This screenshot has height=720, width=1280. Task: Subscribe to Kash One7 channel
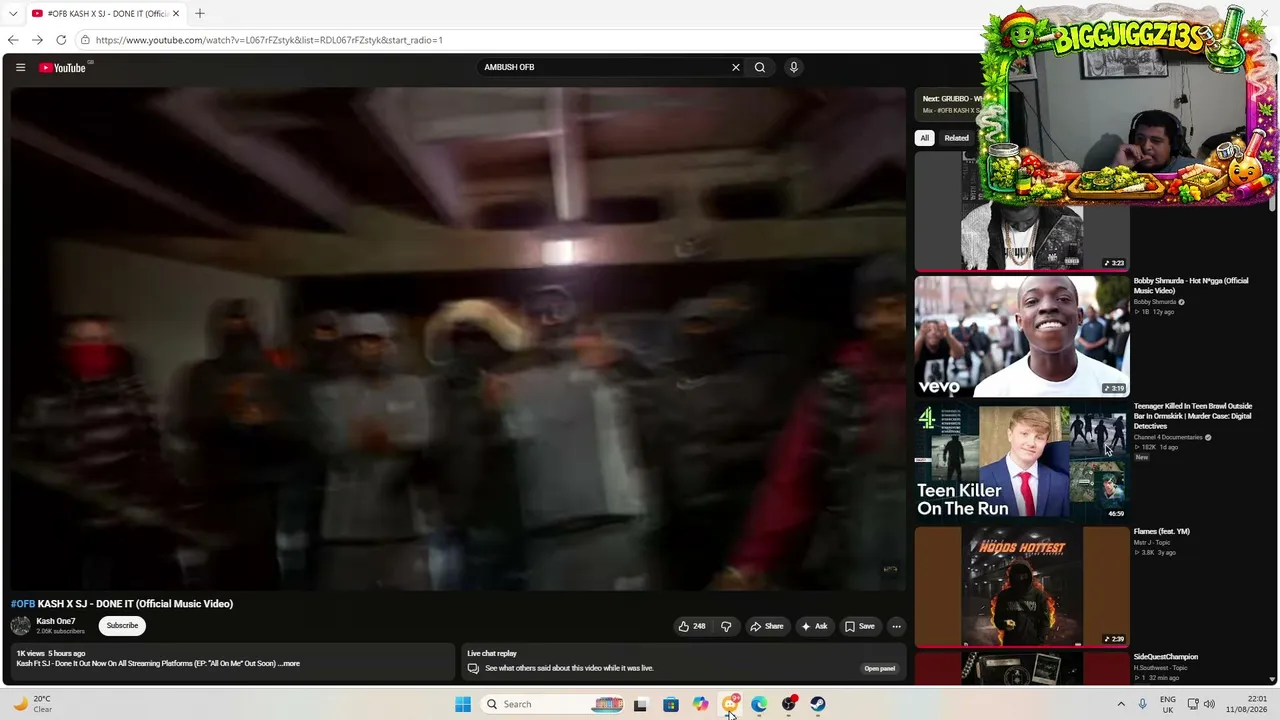122,626
